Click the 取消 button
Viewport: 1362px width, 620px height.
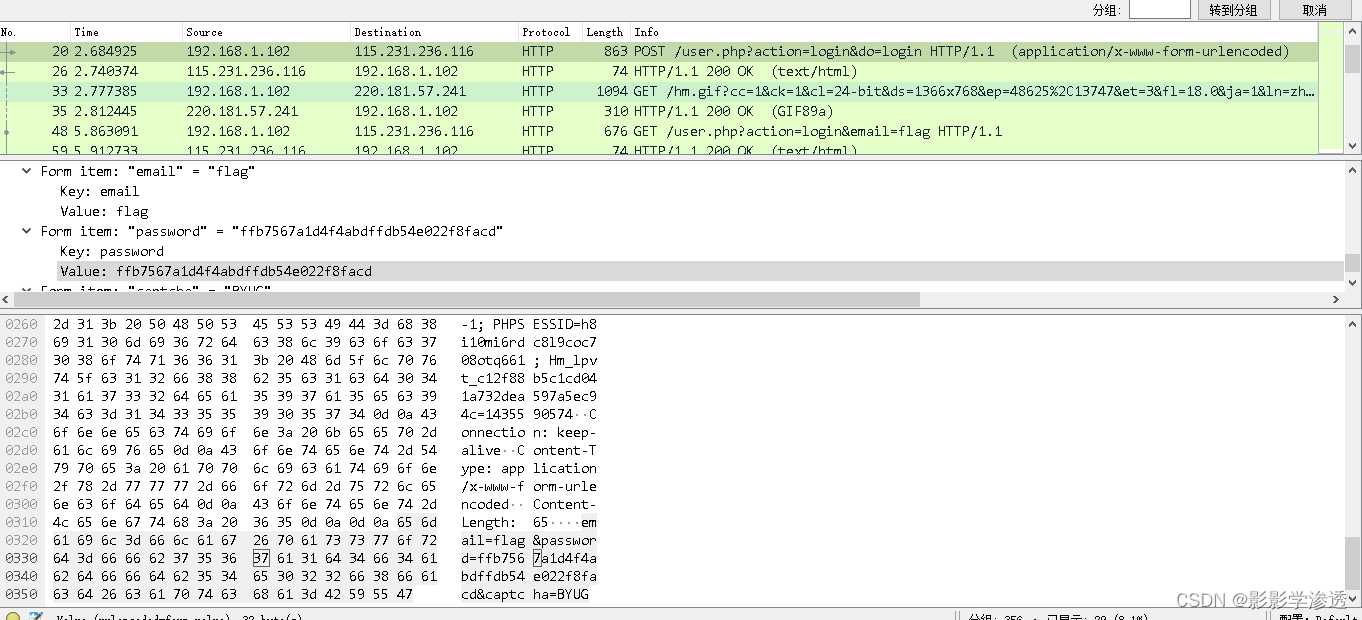(x=1315, y=10)
